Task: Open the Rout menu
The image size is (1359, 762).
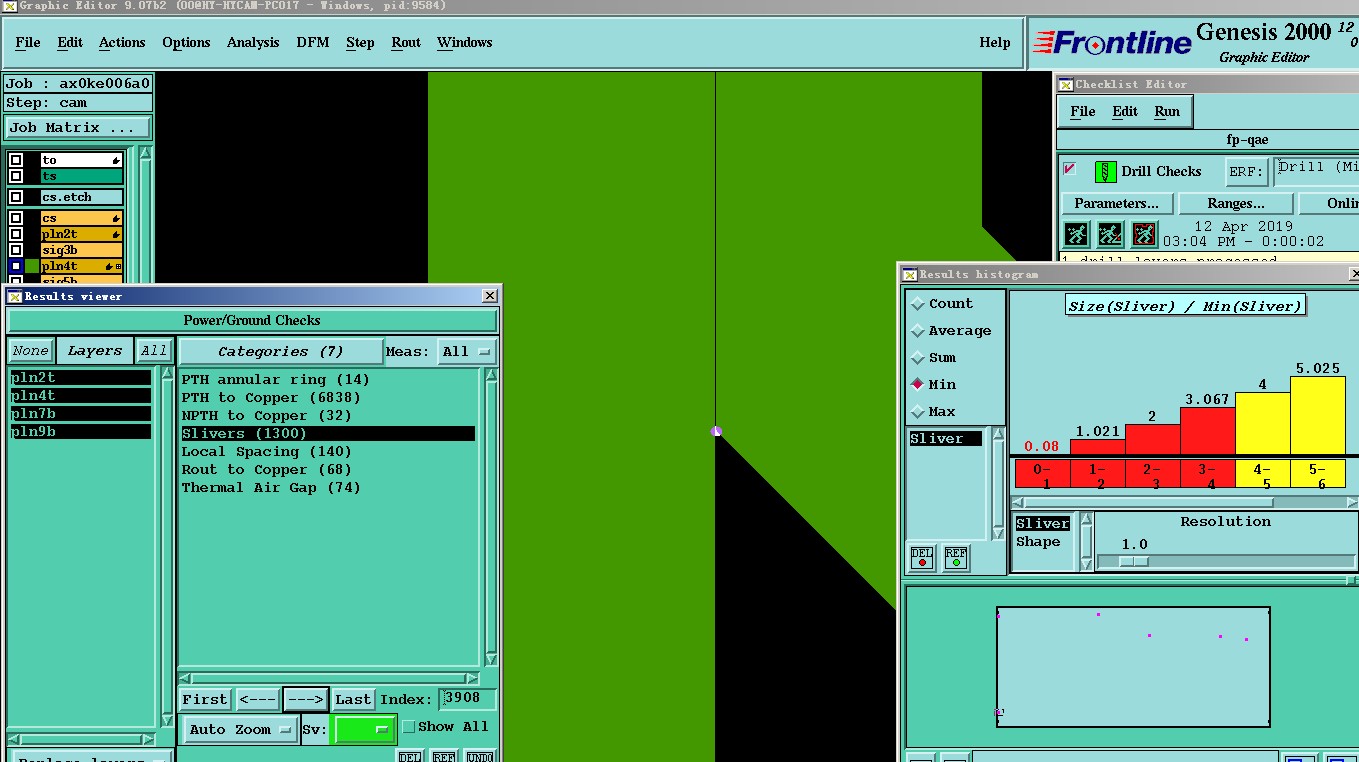Action: point(406,42)
